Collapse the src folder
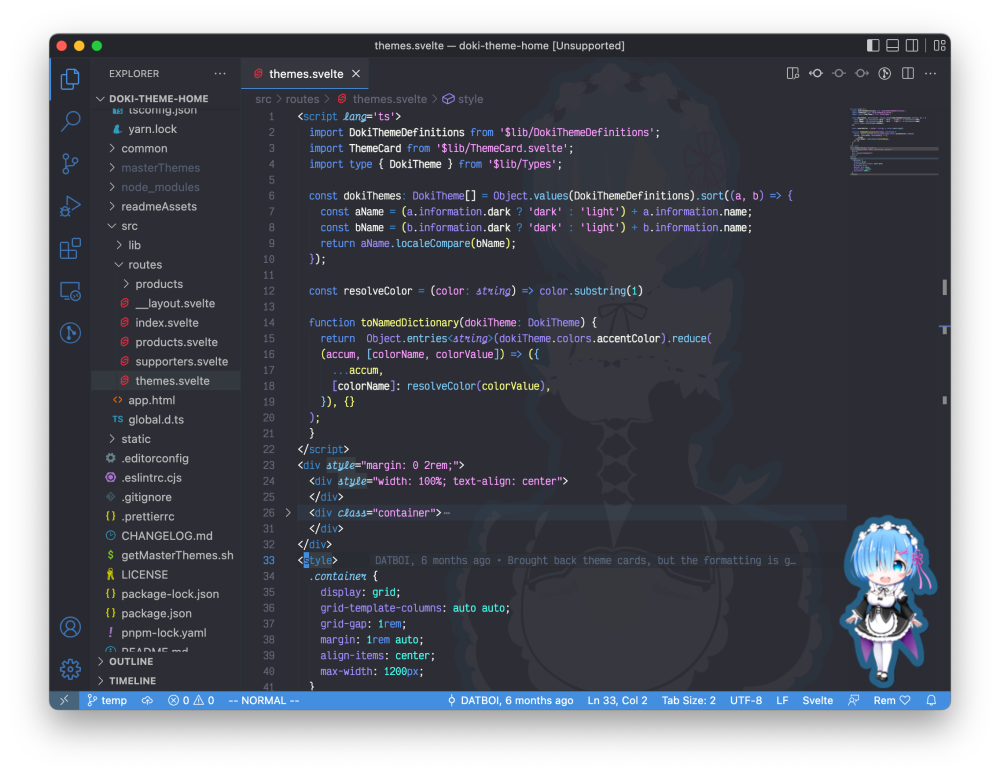Screen dimensions: 1000x775 point(166,226)
